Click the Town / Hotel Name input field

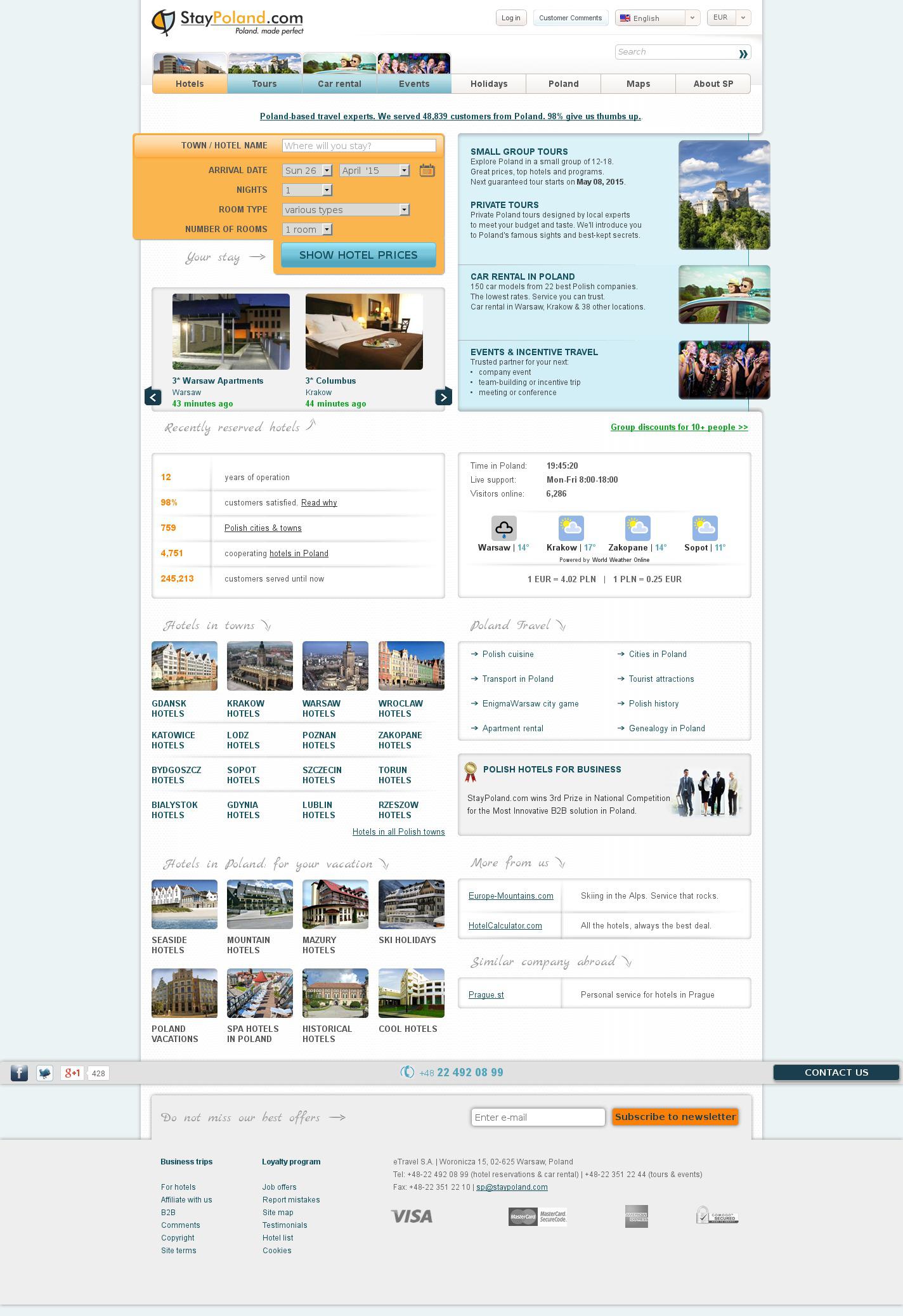click(359, 146)
